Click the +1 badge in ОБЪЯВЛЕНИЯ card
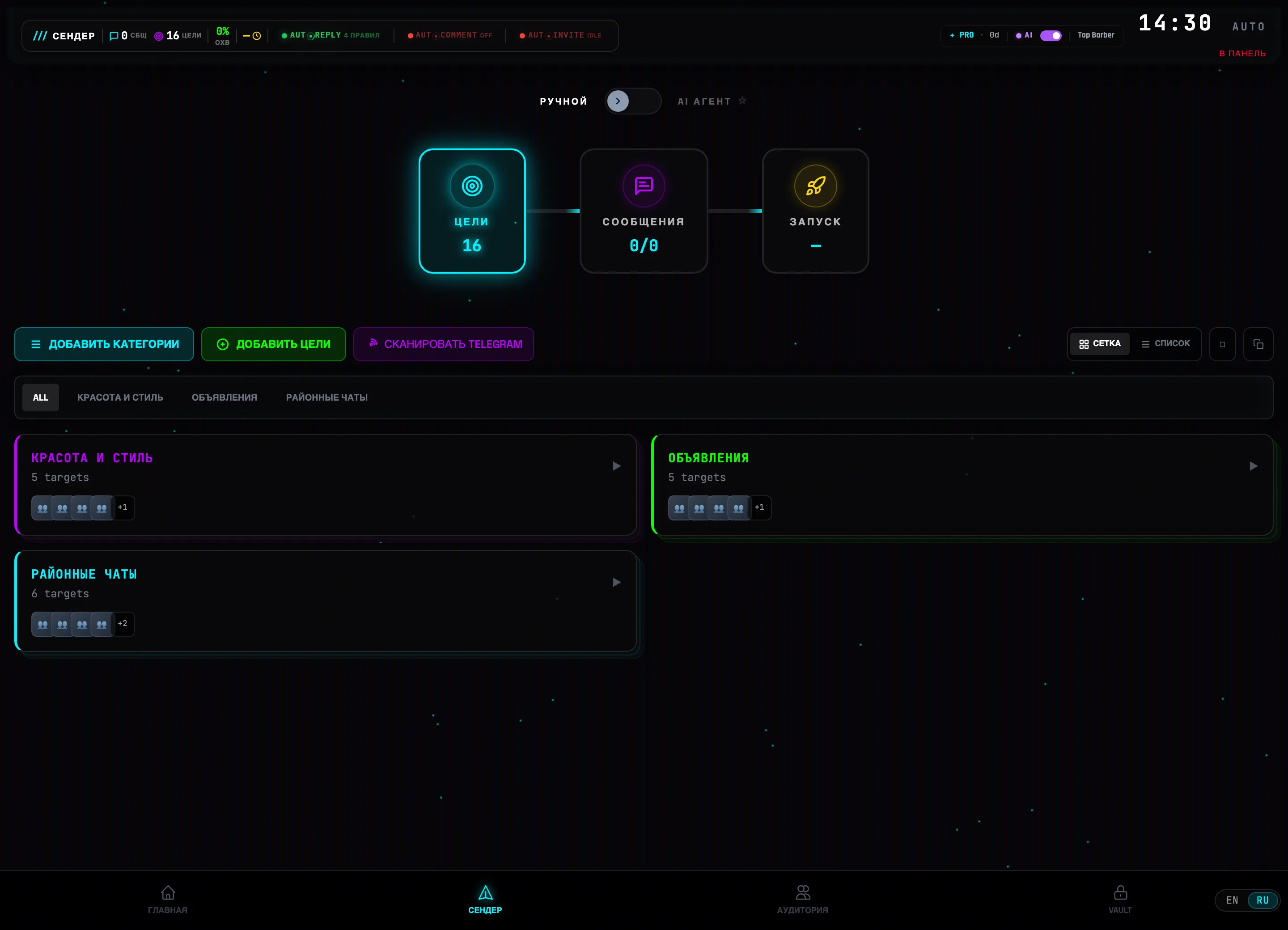Image resolution: width=1288 pixels, height=930 pixels. 759,507
